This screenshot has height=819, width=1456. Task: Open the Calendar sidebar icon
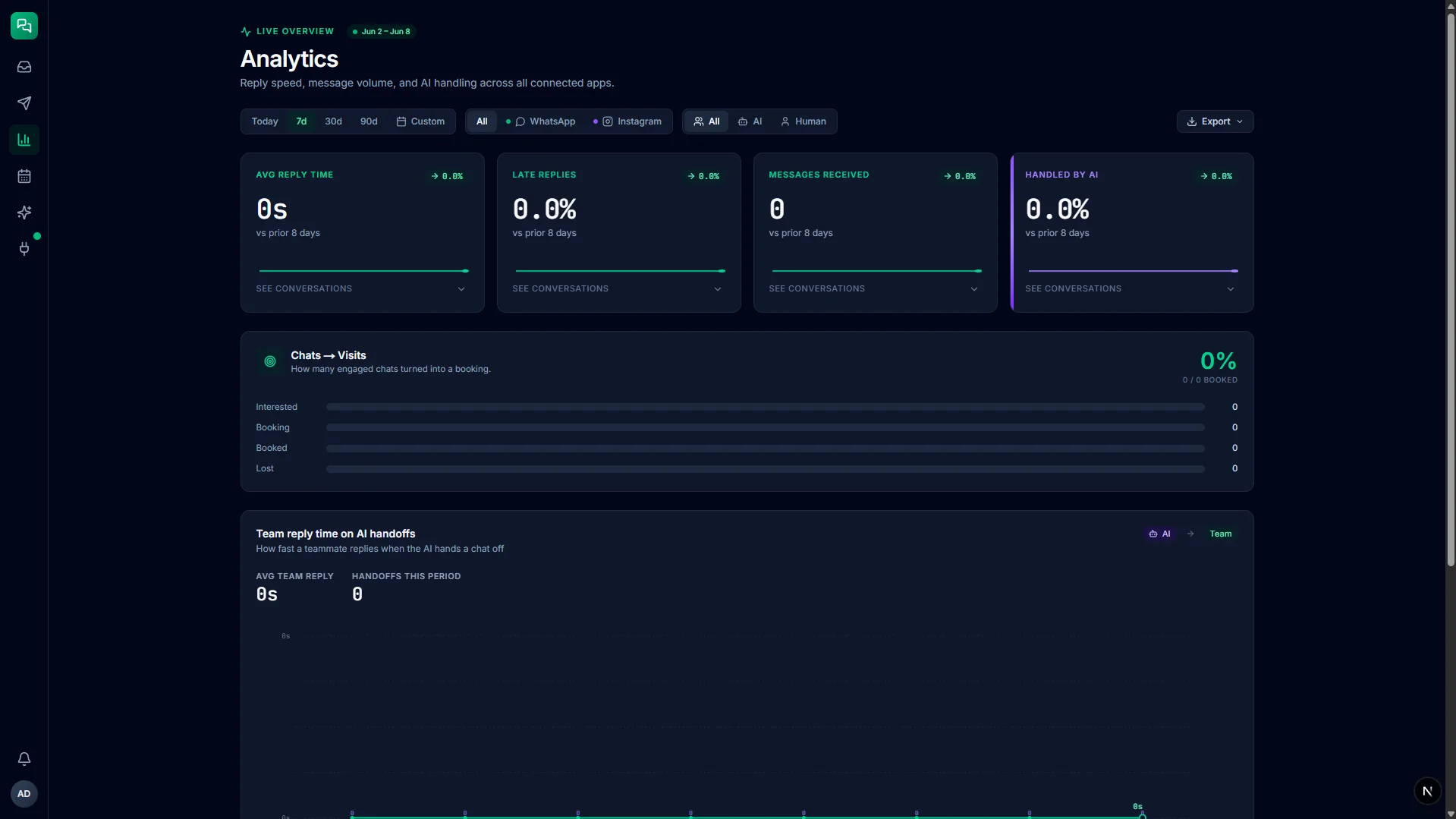coord(24,176)
